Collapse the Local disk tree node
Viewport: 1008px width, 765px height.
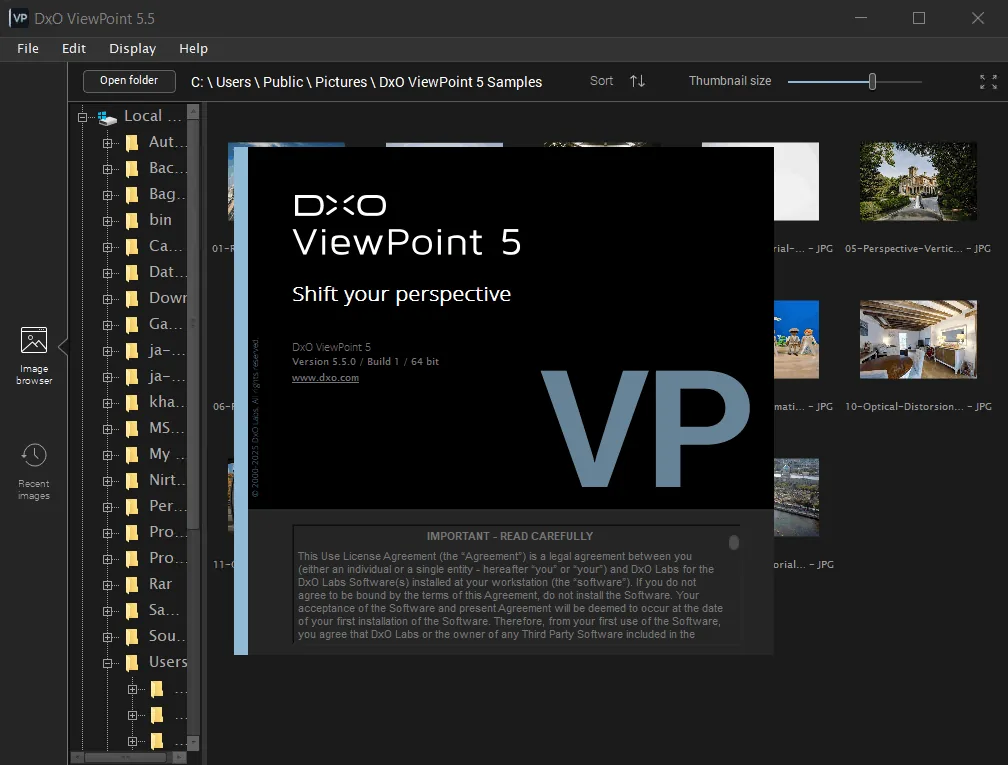(82, 117)
